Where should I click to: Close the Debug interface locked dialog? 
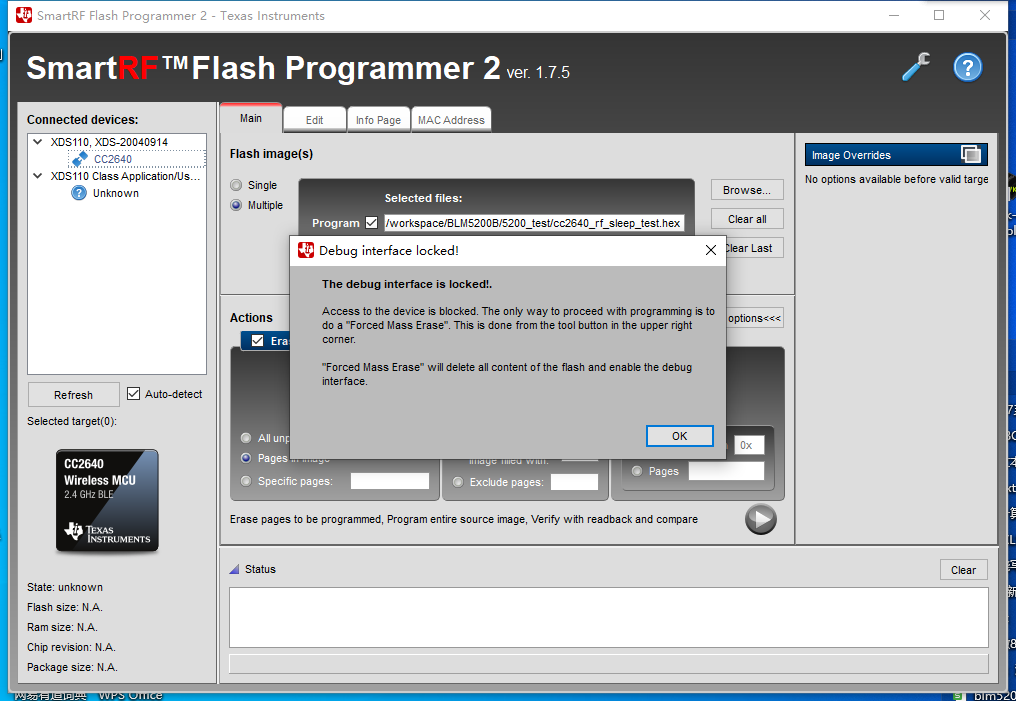tap(710, 250)
